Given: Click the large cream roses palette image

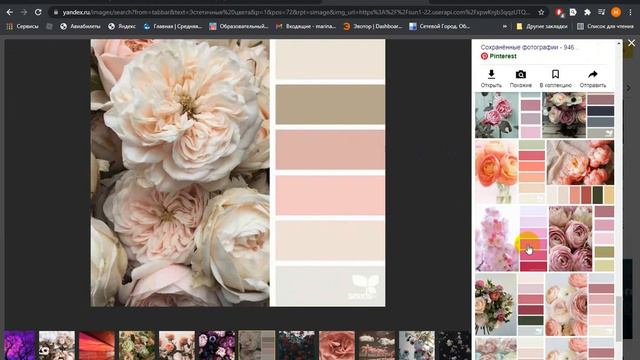Looking at the screenshot, I should point(238,173).
